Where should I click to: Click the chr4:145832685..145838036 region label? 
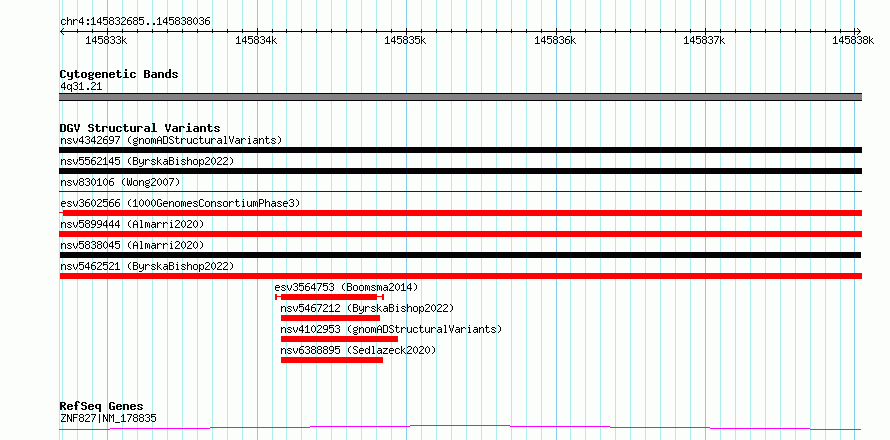[x=135, y=21]
